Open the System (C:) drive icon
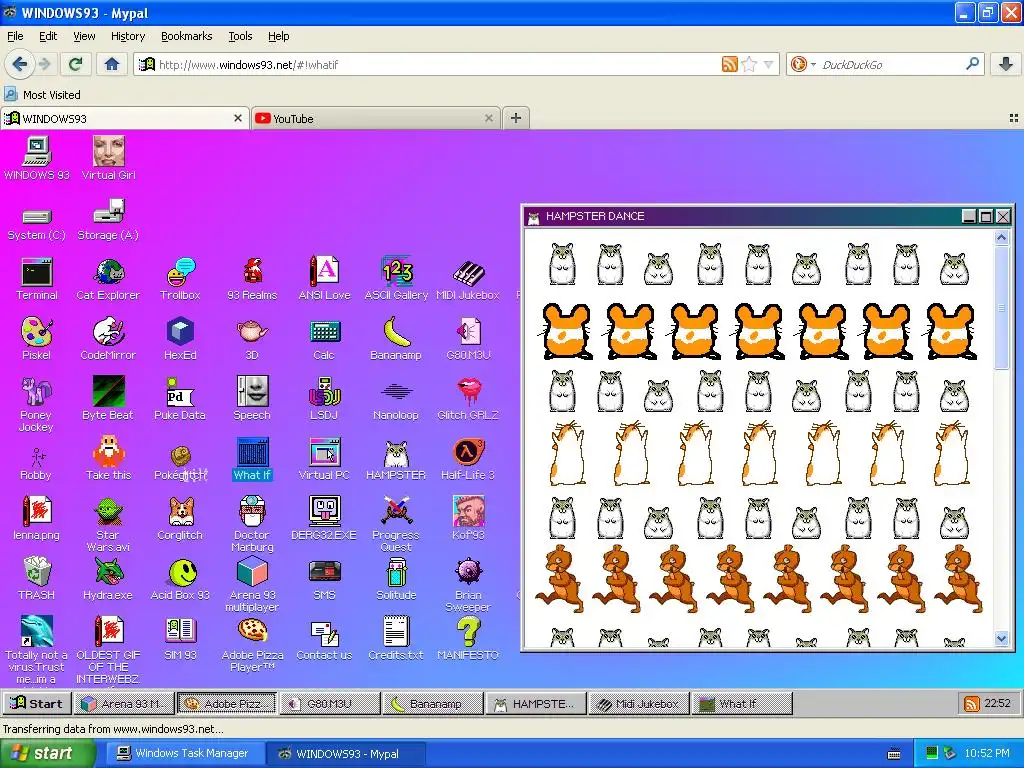 [x=37, y=225]
